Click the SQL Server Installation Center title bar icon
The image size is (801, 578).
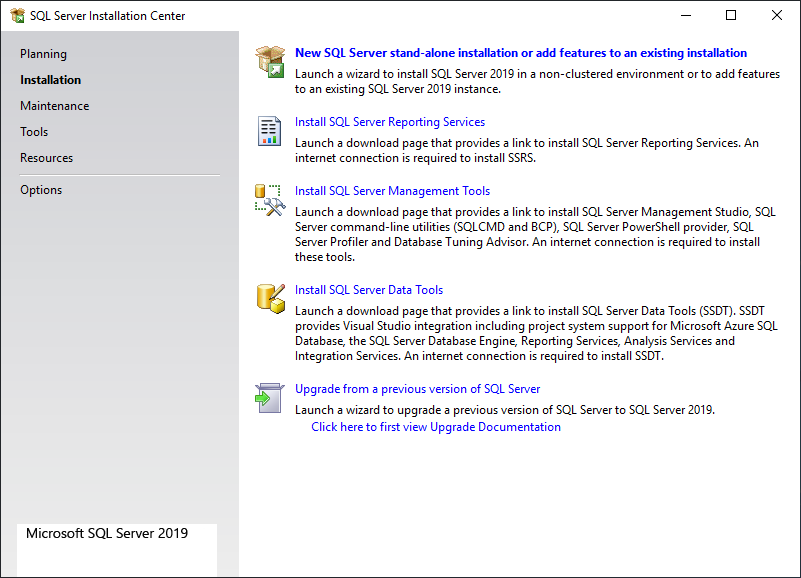pos(17,16)
